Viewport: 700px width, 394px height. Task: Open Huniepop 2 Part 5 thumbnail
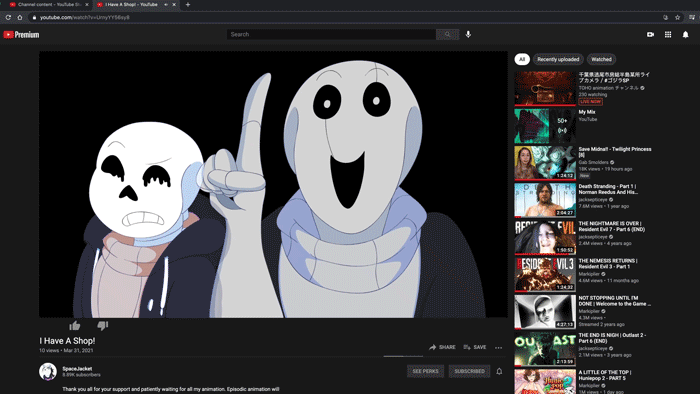click(545, 382)
